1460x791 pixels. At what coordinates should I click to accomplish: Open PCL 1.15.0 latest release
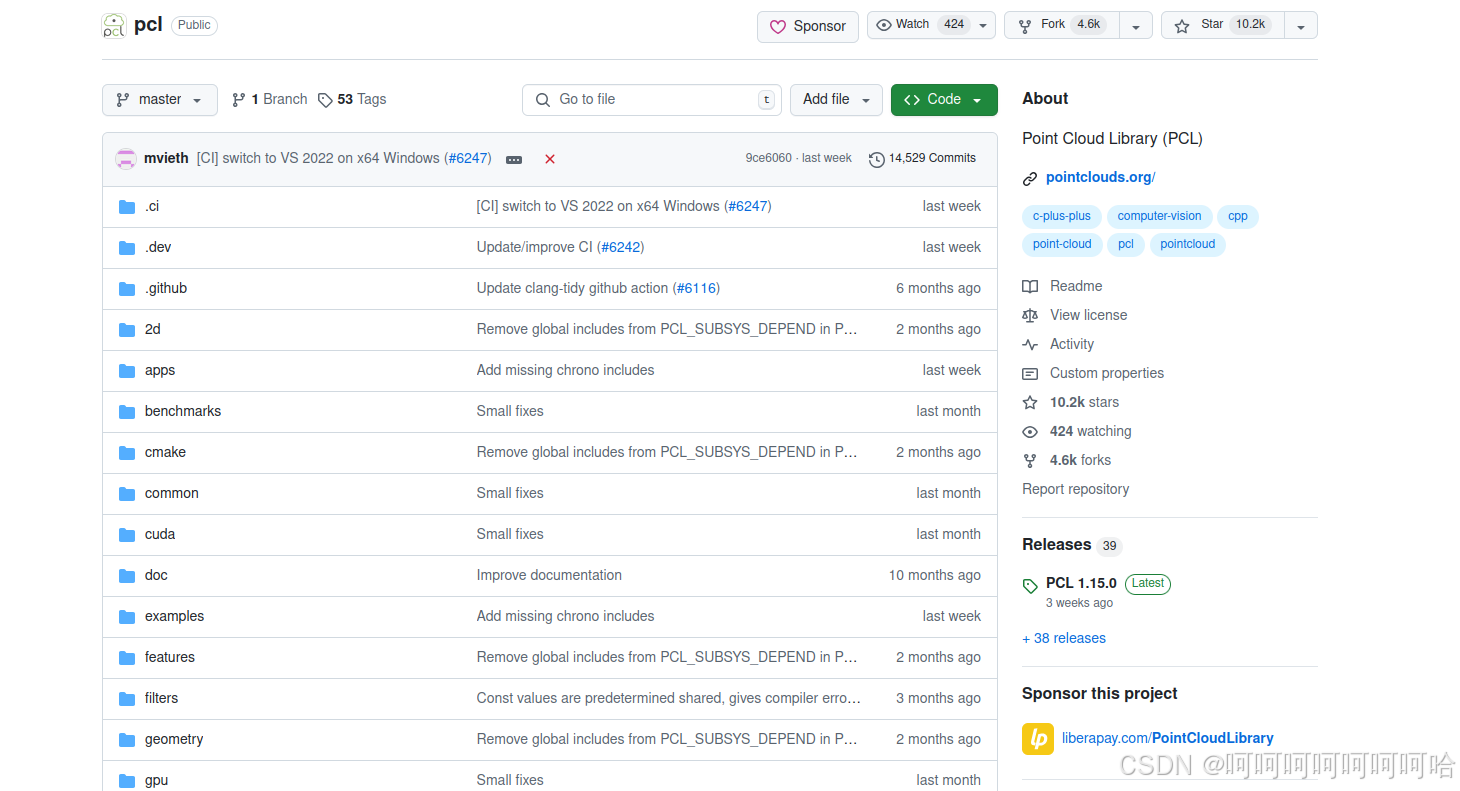click(1081, 583)
